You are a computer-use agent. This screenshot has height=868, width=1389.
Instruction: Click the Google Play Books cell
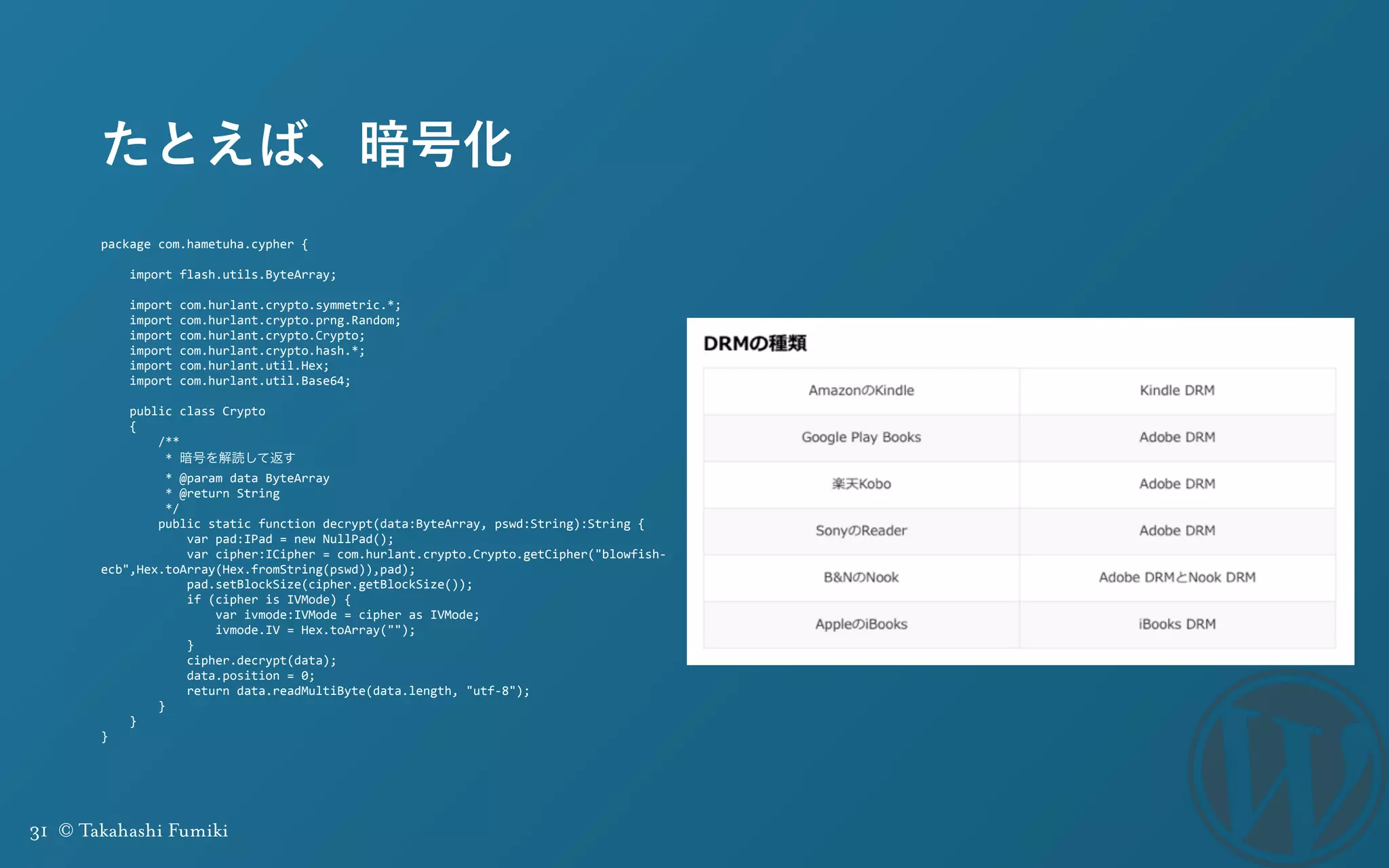861,437
